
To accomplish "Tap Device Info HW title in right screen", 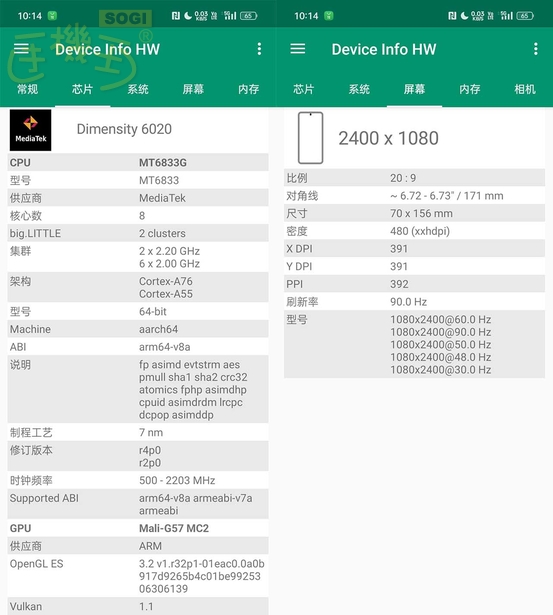I will coord(384,49).
